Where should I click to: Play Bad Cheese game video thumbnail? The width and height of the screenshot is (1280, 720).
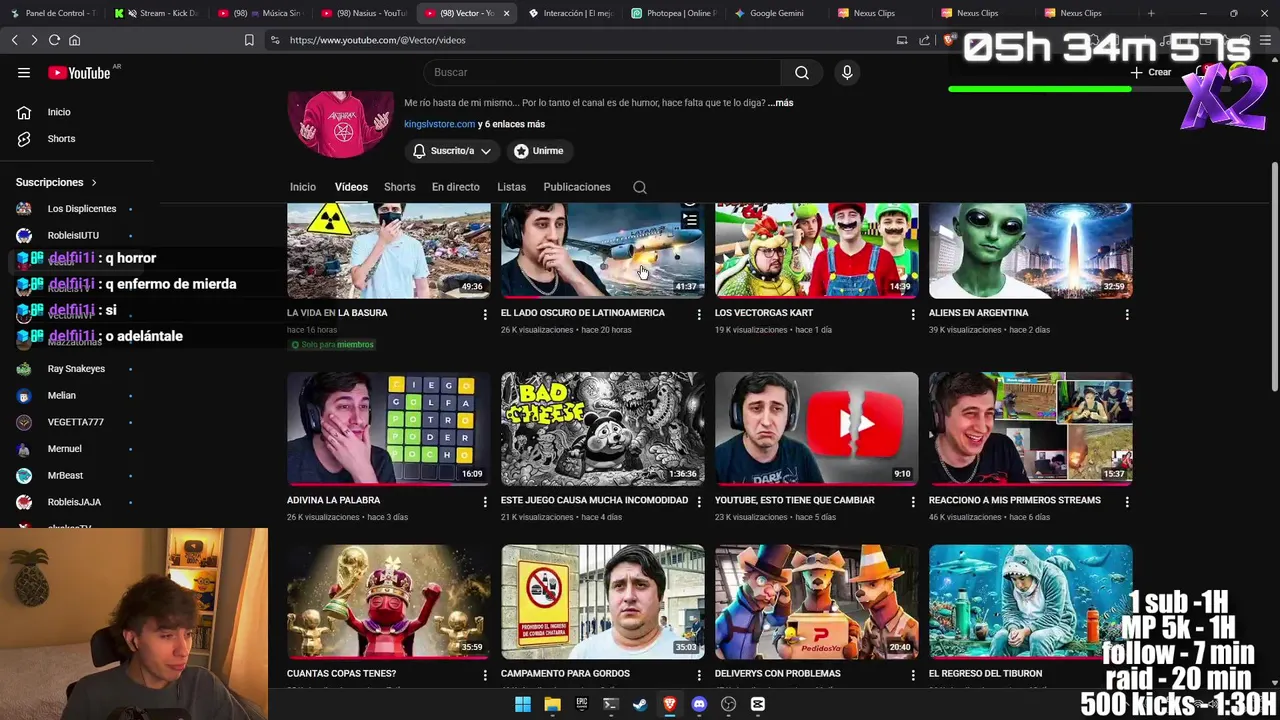603,429
